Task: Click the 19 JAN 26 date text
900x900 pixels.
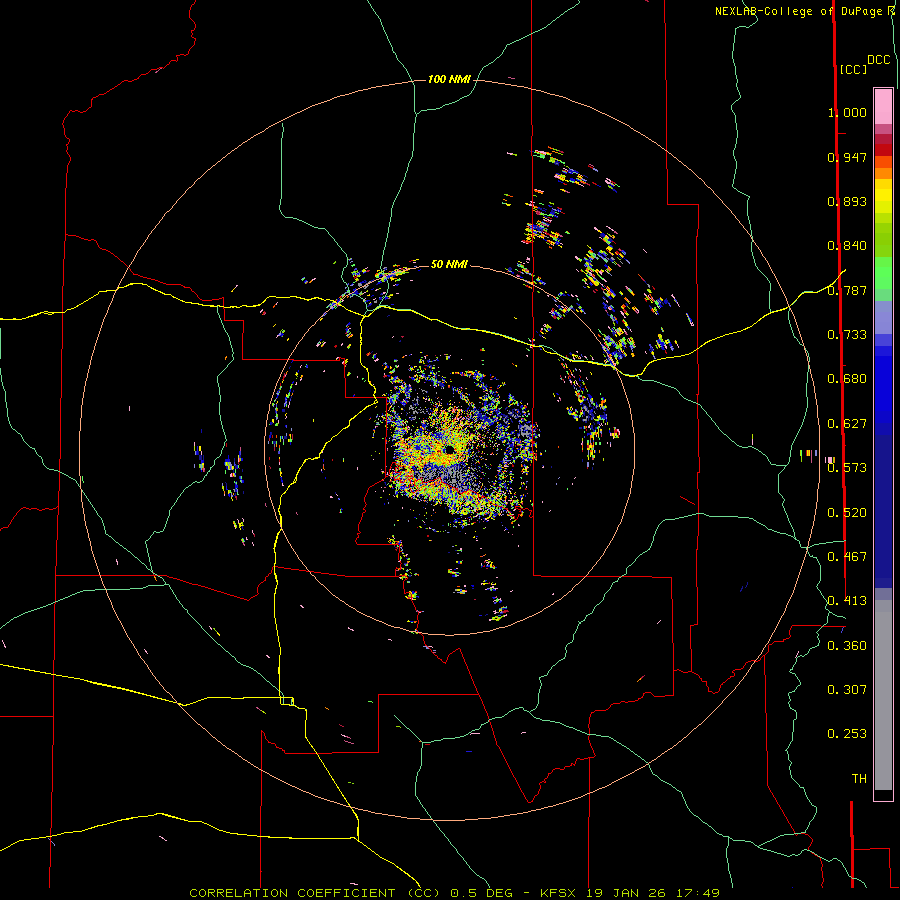Action: coord(624,893)
